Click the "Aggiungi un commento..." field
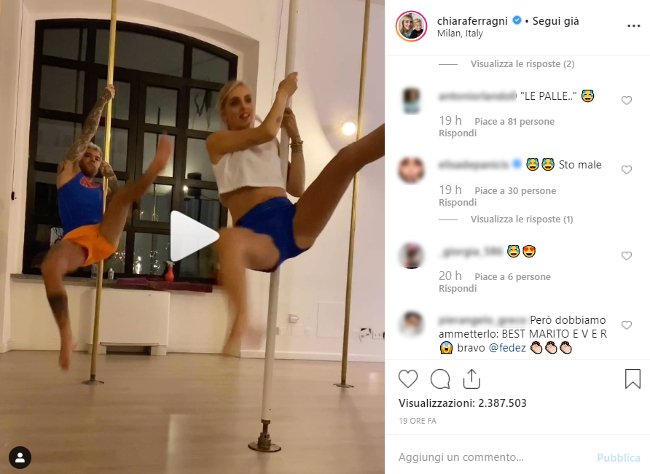This screenshot has width=650, height=474. (x=493, y=457)
